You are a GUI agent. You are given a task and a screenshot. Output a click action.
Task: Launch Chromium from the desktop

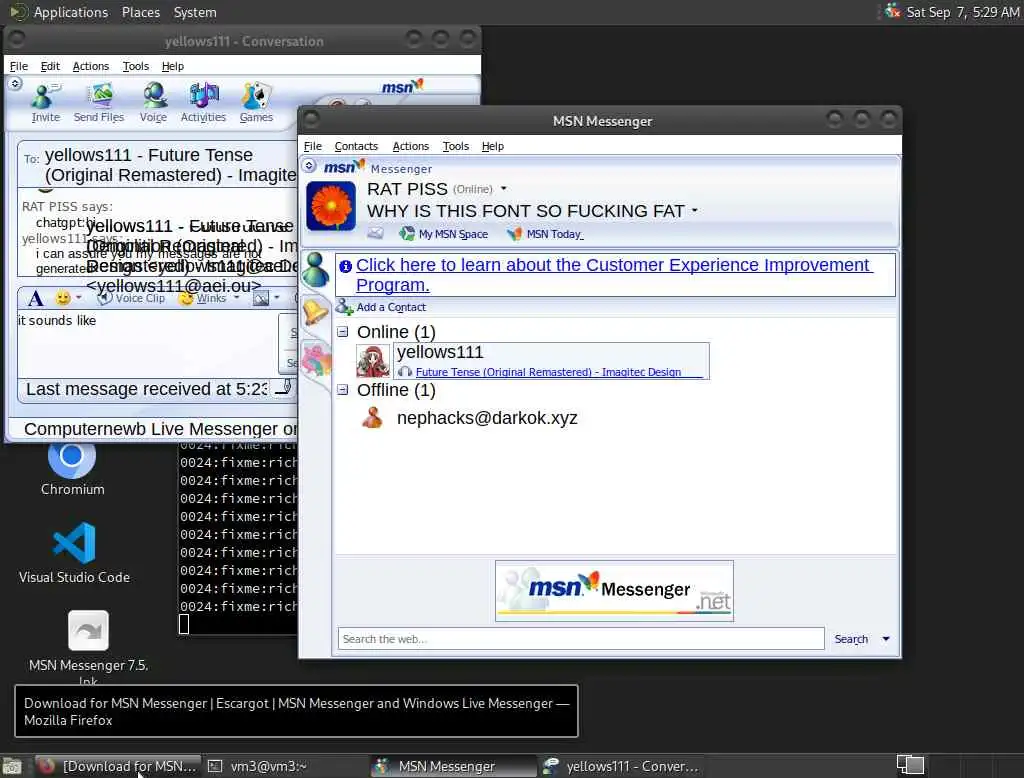tap(72, 469)
